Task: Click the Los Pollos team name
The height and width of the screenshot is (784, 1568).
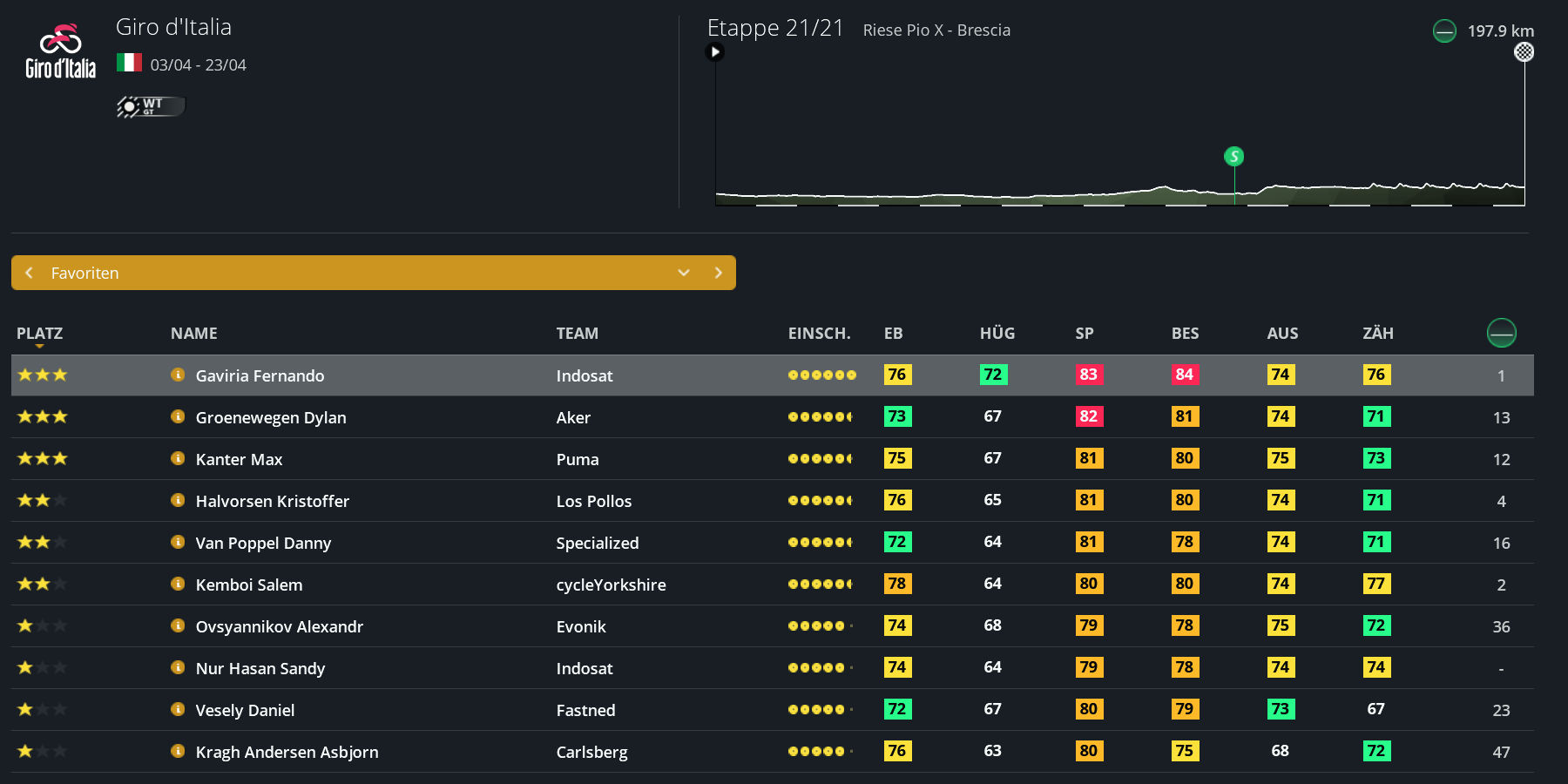Action: click(593, 501)
